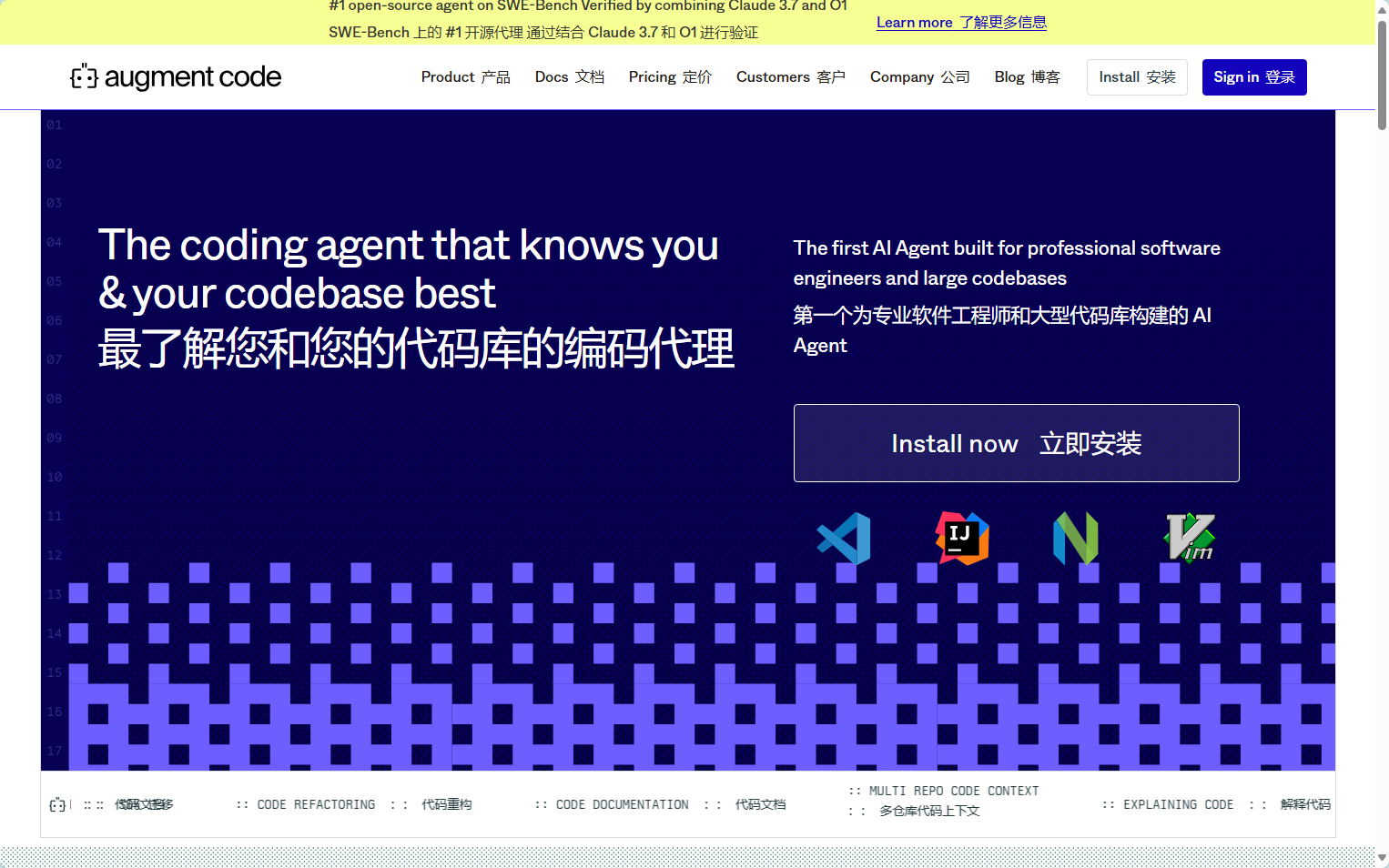This screenshot has height=868, width=1389.
Task: Click CODE DOCUMENTATION ticker text
Action: [622, 805]
